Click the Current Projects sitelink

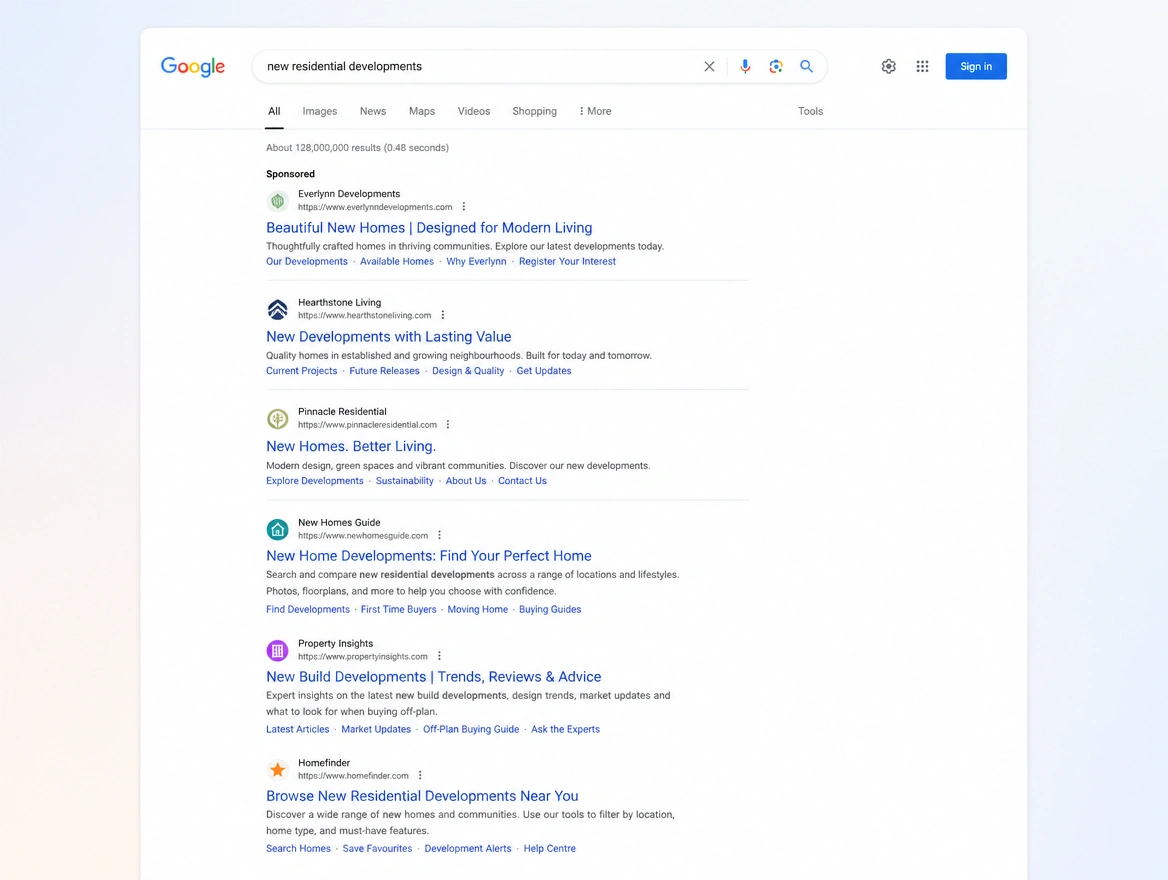pos(302,371)
